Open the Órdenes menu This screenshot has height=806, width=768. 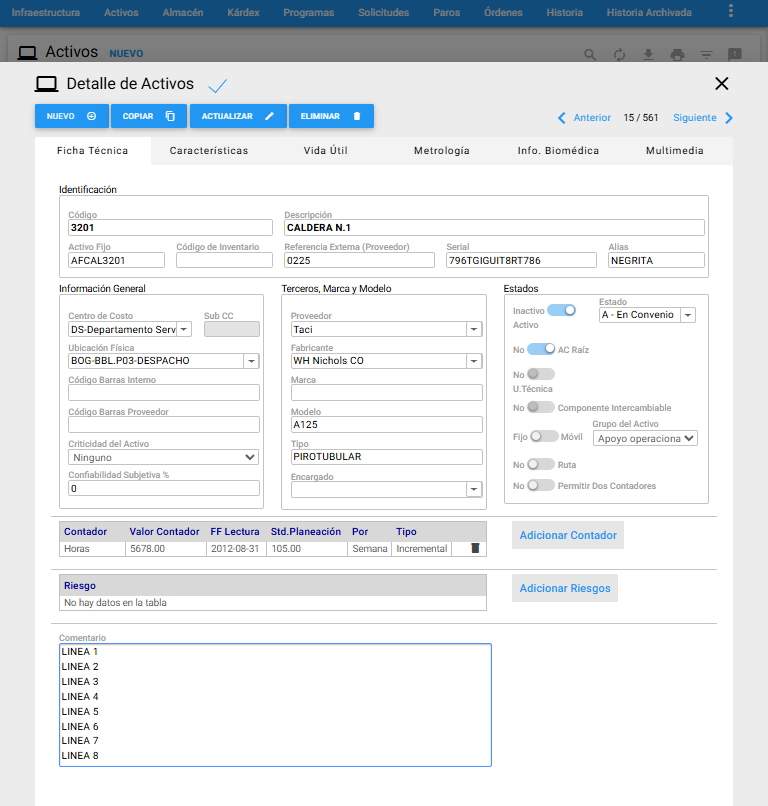[x=503, y=12]
